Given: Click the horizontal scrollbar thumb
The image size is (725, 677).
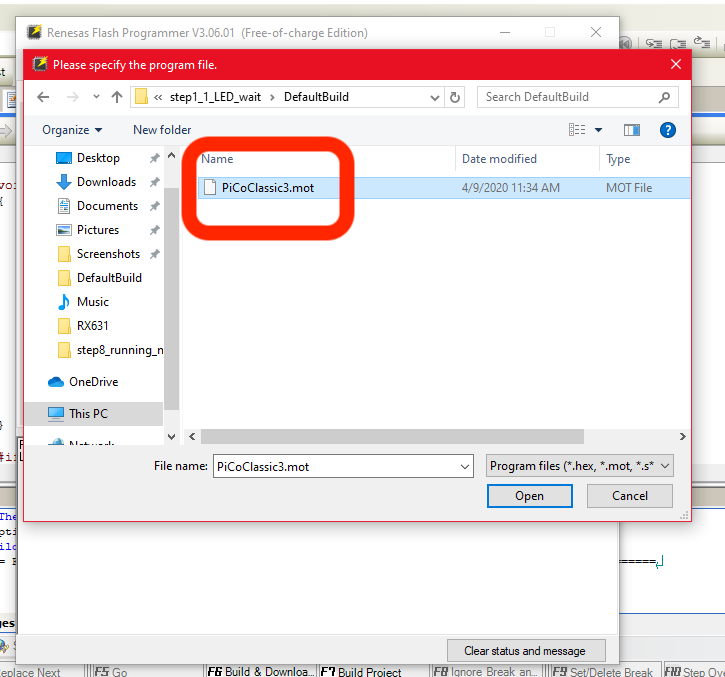Looking at the screenshot, I should coord(392,437).
